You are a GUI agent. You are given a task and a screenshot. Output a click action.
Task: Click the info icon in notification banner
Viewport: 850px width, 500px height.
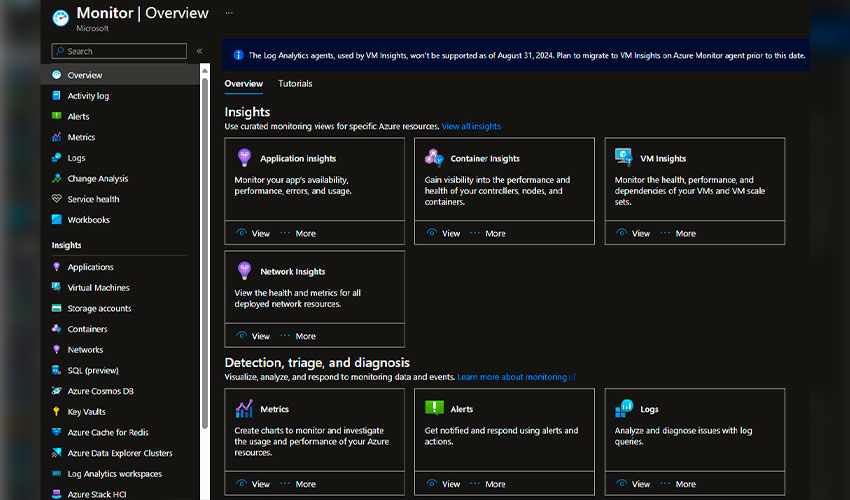tap(238, 55)
